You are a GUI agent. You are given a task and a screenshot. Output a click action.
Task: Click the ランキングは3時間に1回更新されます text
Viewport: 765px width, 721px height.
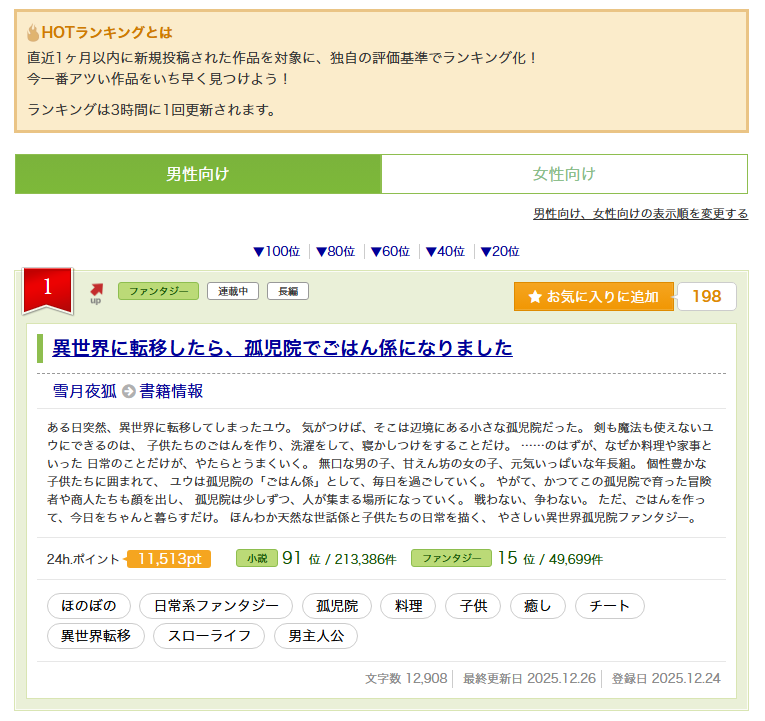click(x=152, y=110)
